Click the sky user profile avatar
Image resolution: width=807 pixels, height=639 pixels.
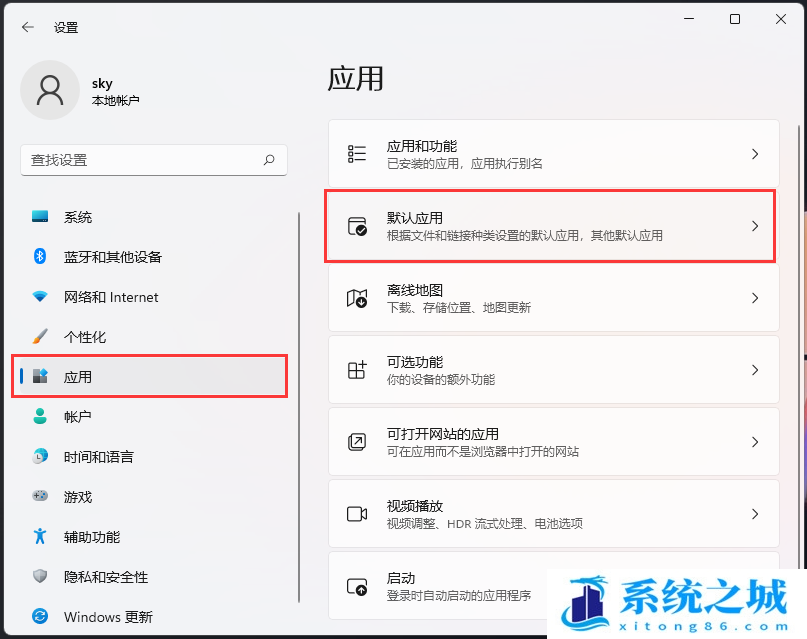(49, 89)
